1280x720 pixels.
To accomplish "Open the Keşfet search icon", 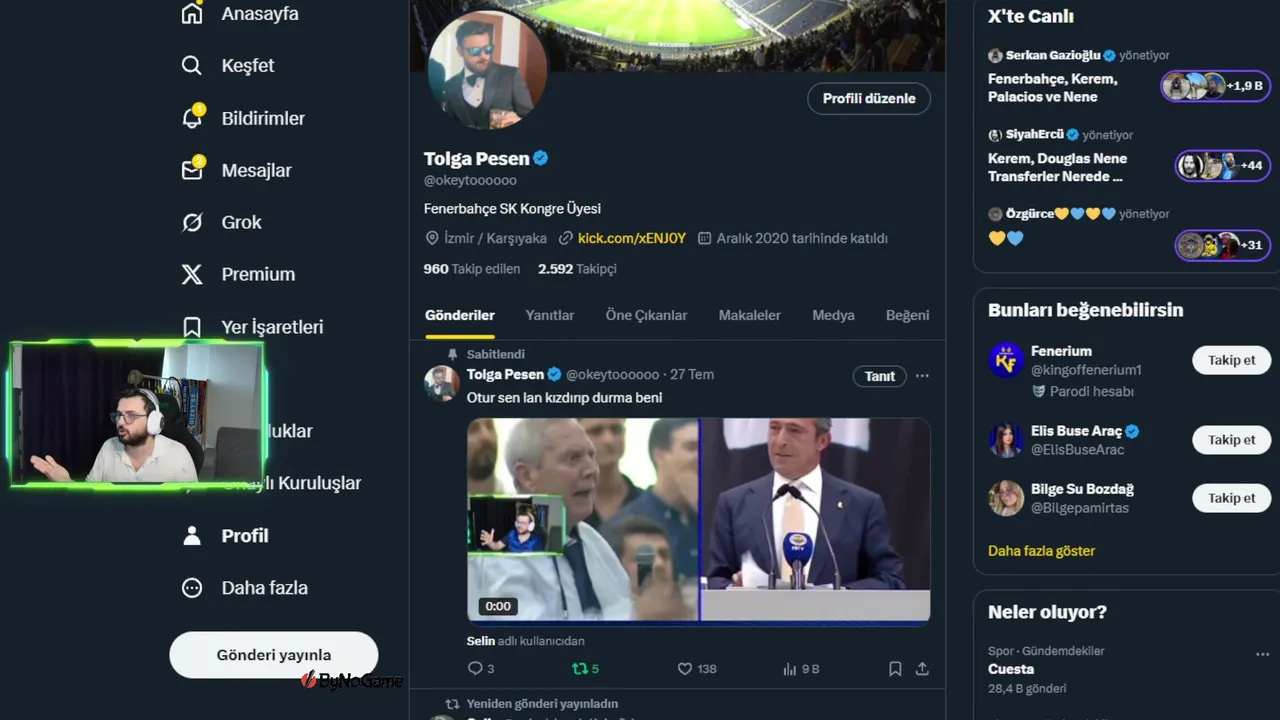I will (x=192, y=66).
